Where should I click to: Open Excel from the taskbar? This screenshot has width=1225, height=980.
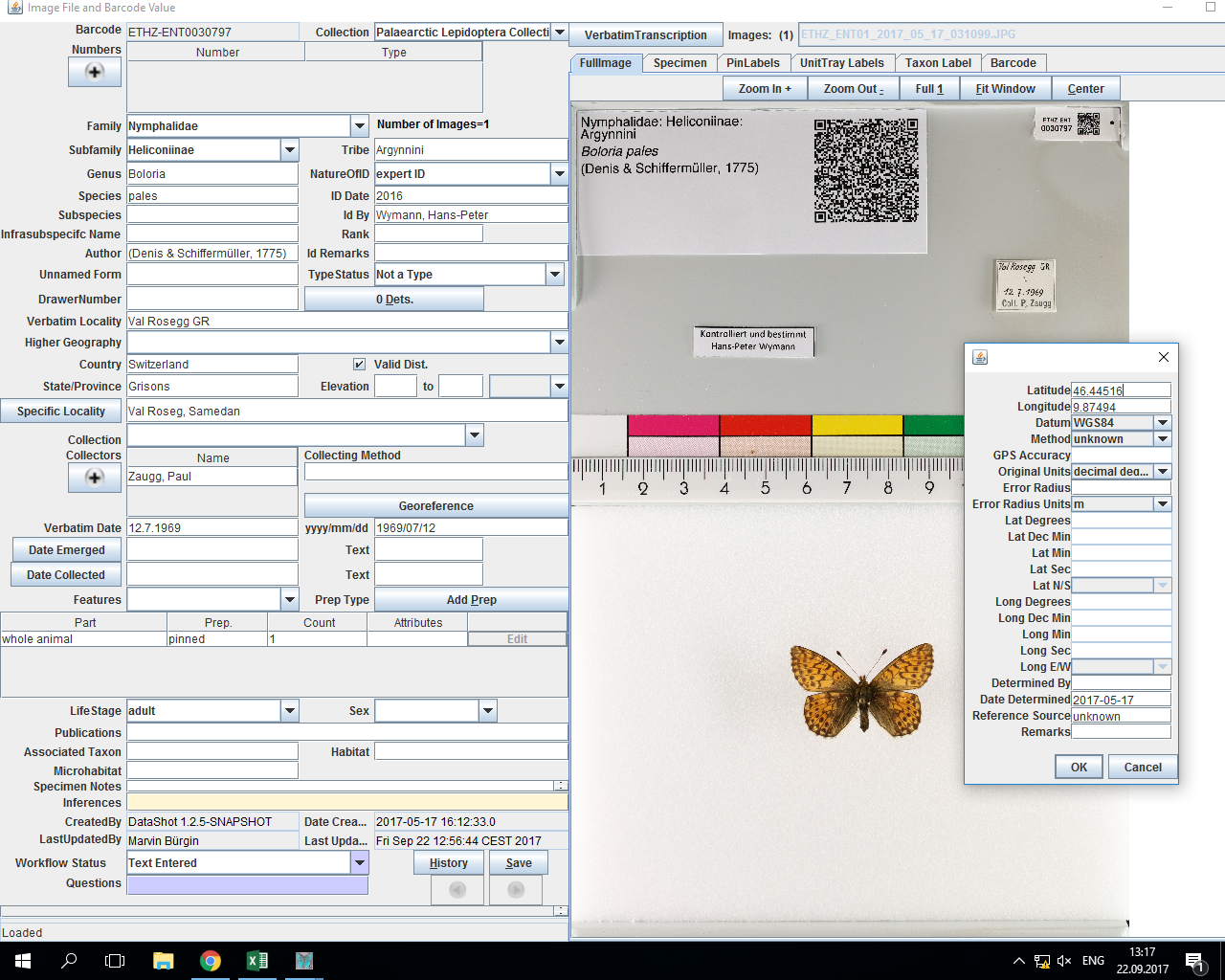point(256,959)
